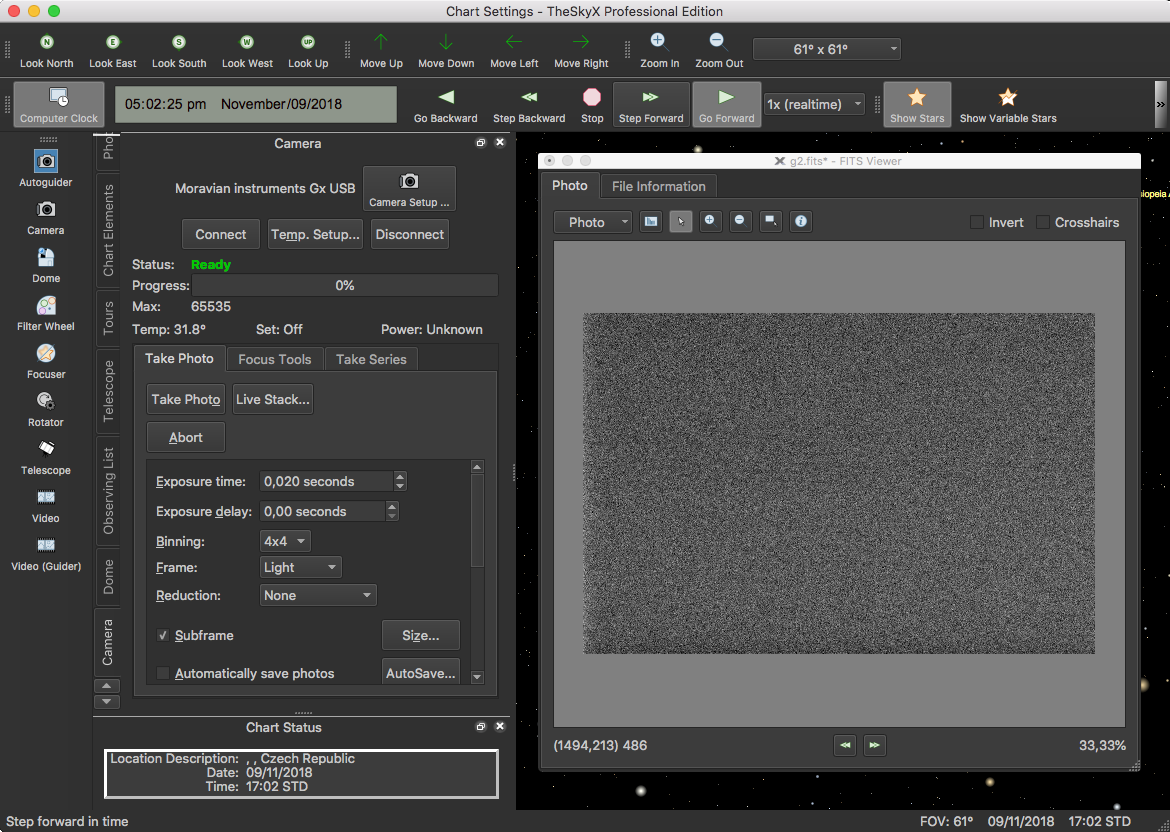The width and height of the screenshot is (1170, 832).
Task: Select the Dome icon in sidebar
Action: (x=46, y=258)
